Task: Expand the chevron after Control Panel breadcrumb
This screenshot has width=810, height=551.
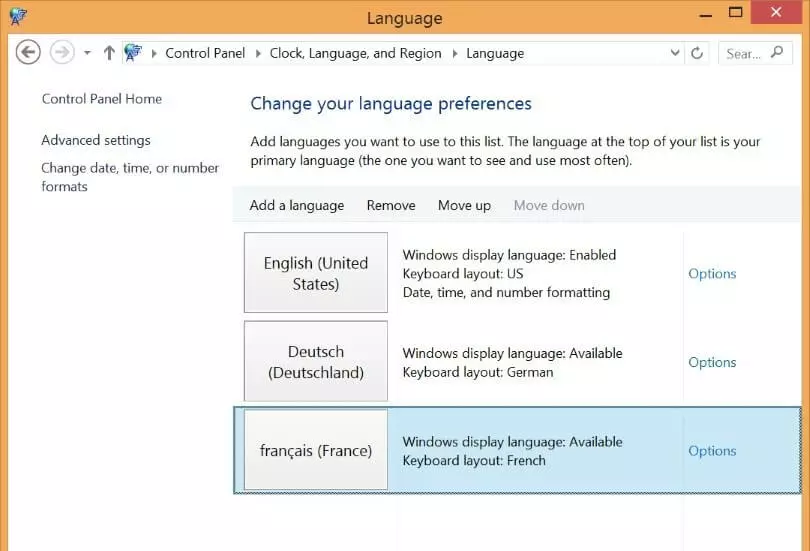Action: click(x=258, y=53)
